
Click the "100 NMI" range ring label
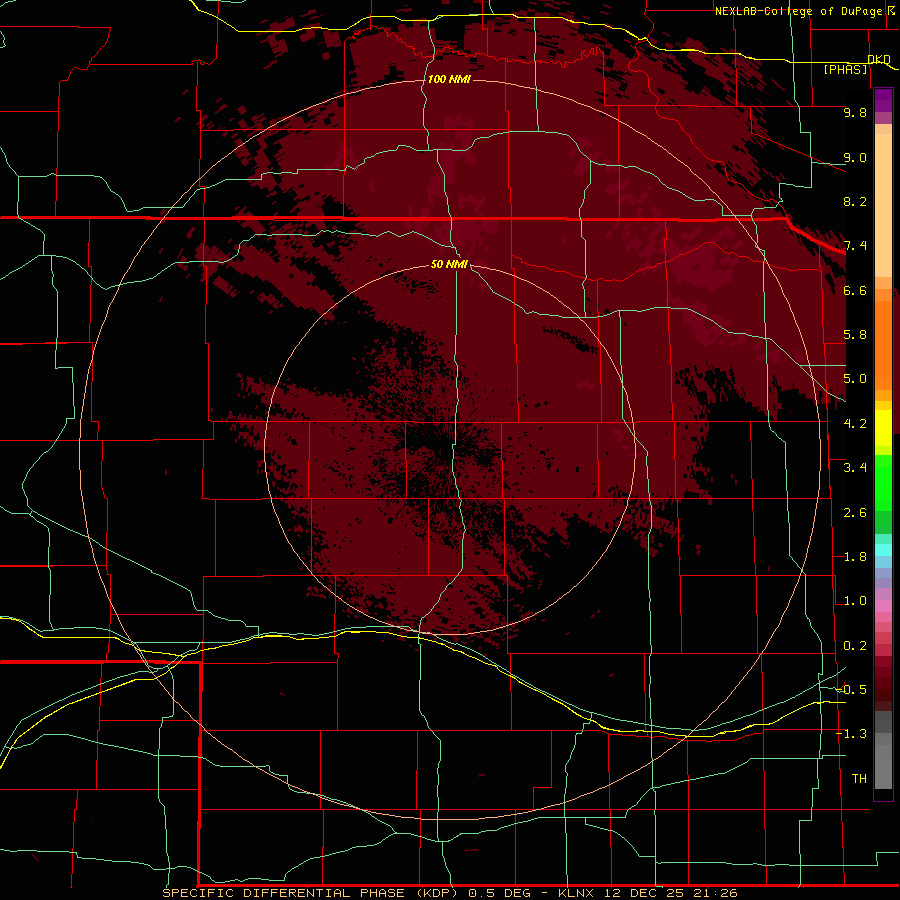coord(449,79)
